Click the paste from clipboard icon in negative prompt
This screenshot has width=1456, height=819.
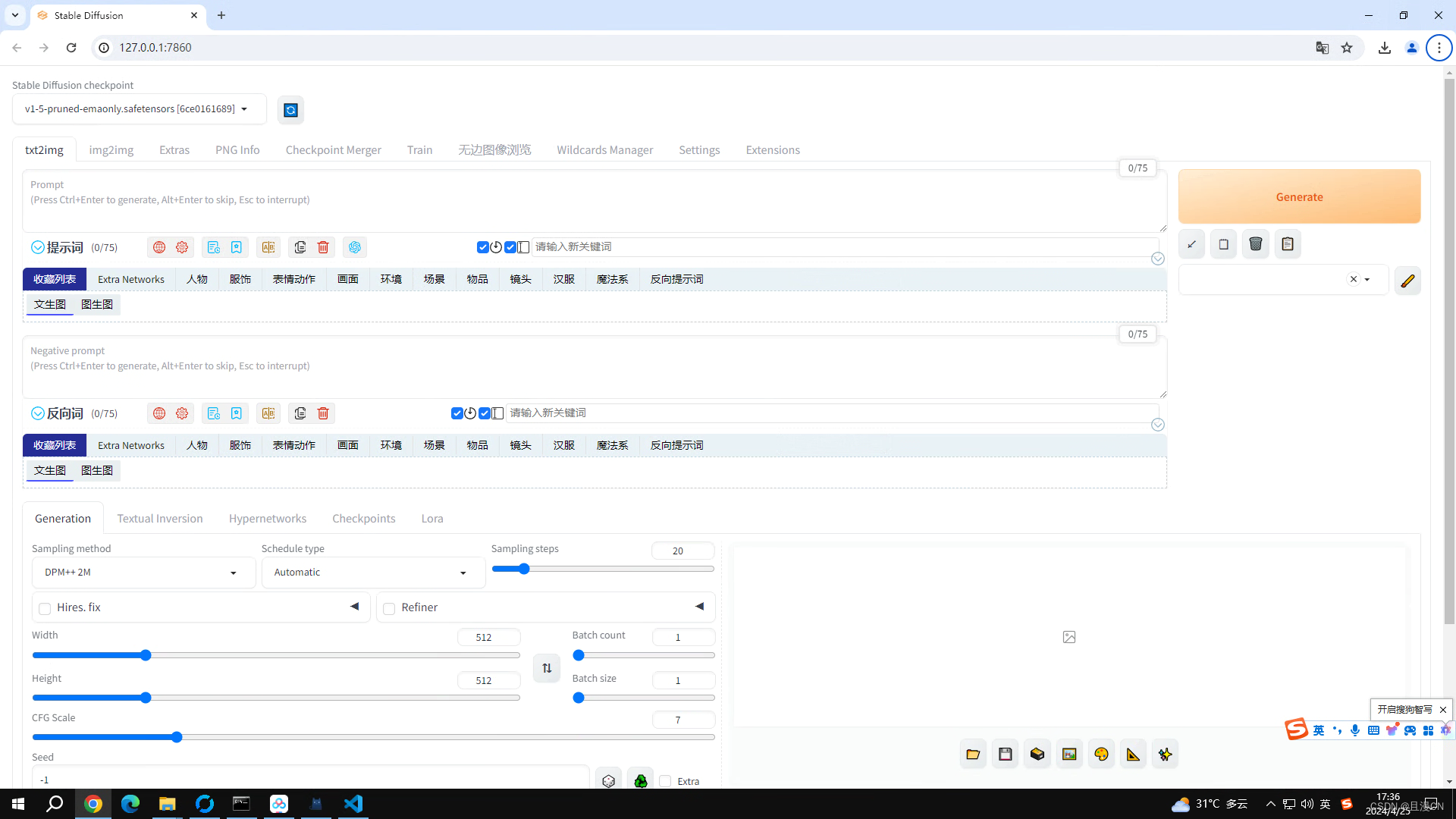[300, 413]
